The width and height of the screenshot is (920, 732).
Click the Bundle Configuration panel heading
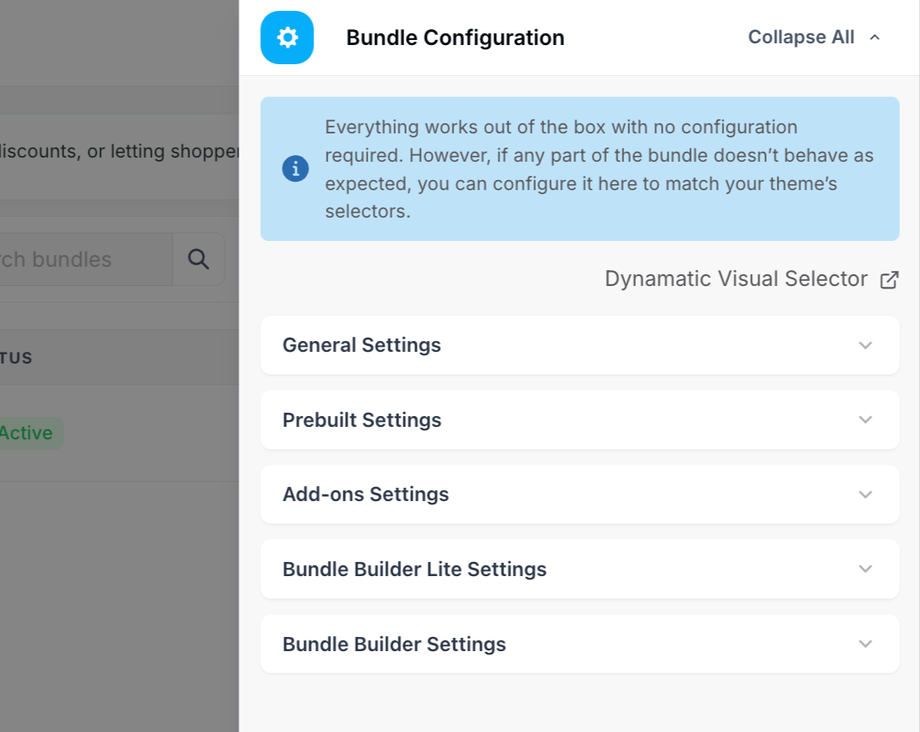click(455, 38)
